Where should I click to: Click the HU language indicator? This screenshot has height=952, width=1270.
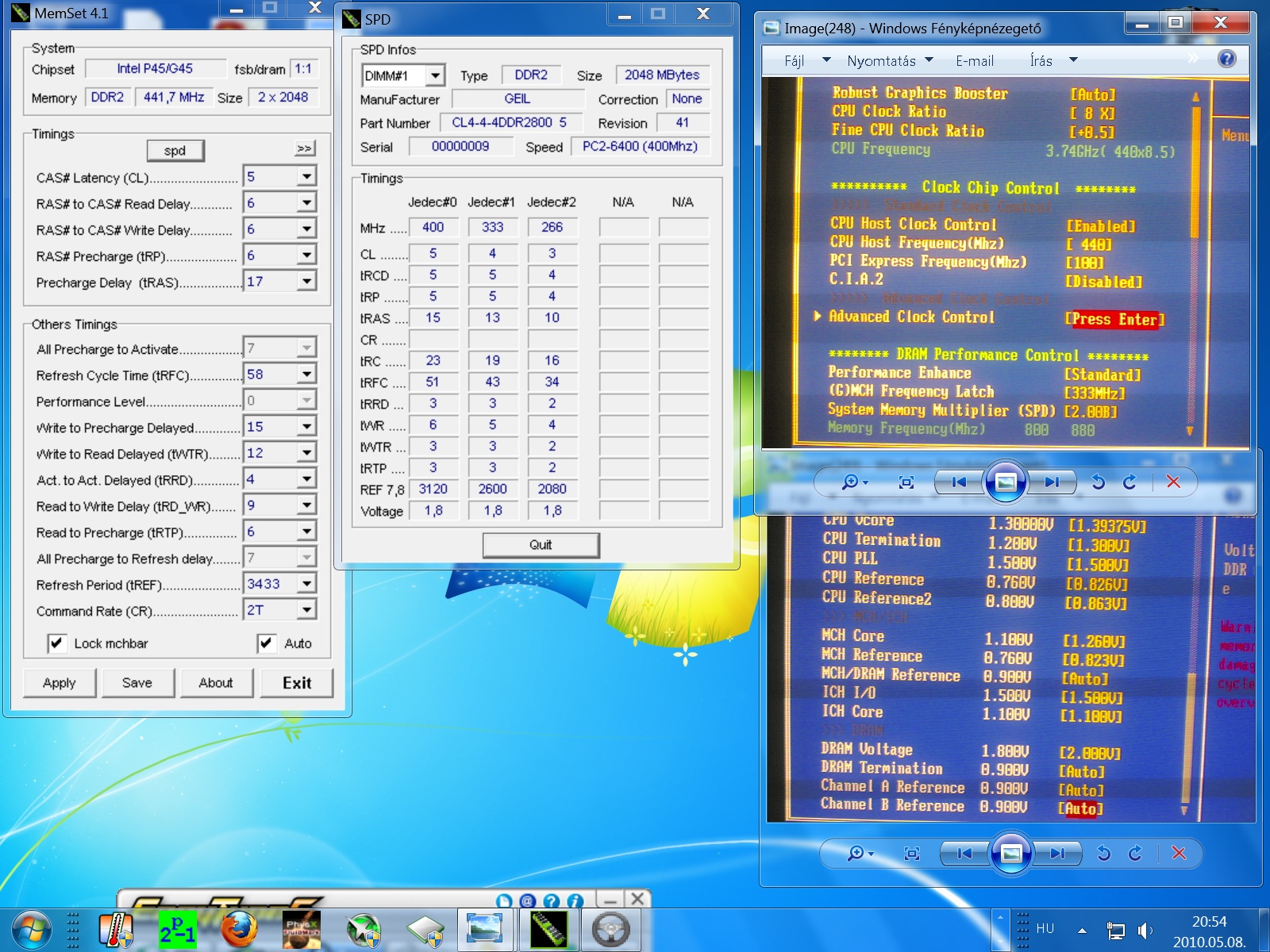[1045, 928]
